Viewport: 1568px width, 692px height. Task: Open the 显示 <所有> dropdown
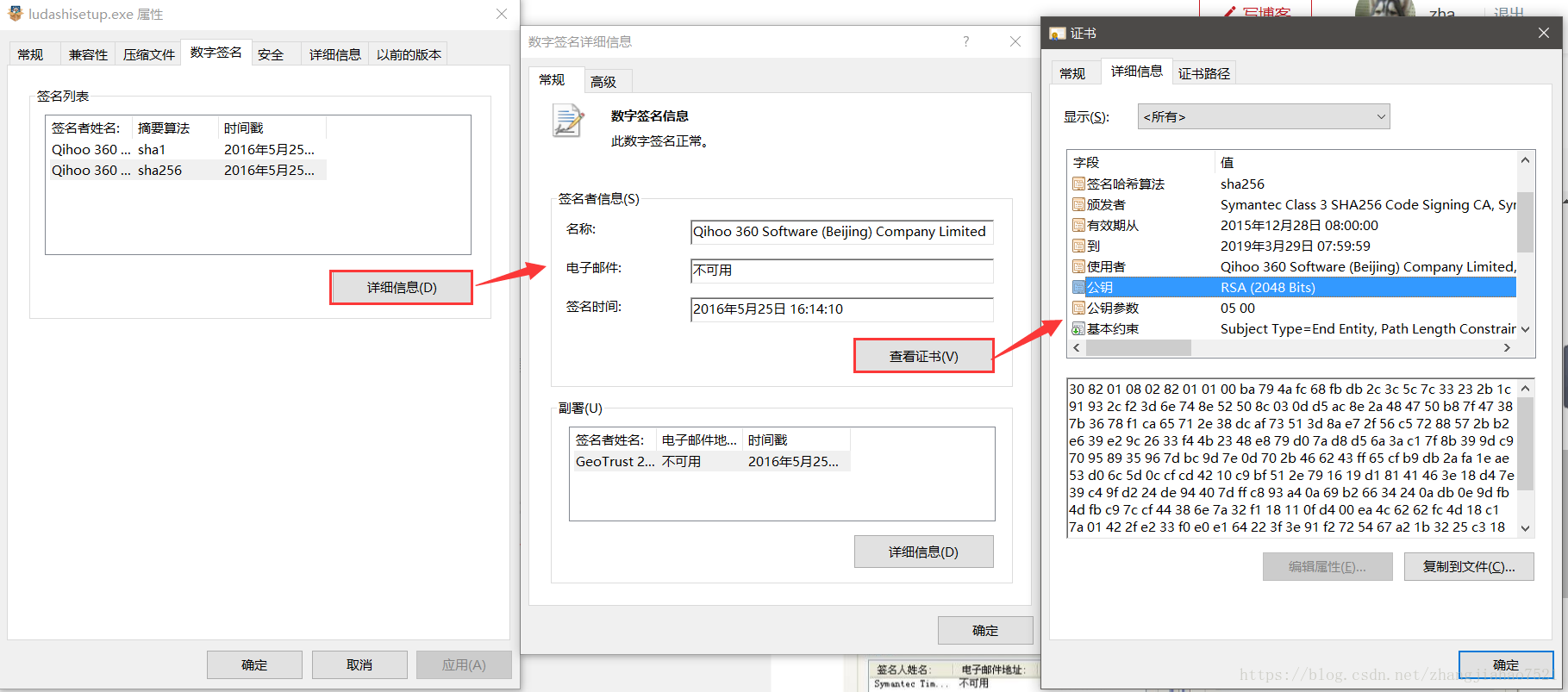point(1264,116)
